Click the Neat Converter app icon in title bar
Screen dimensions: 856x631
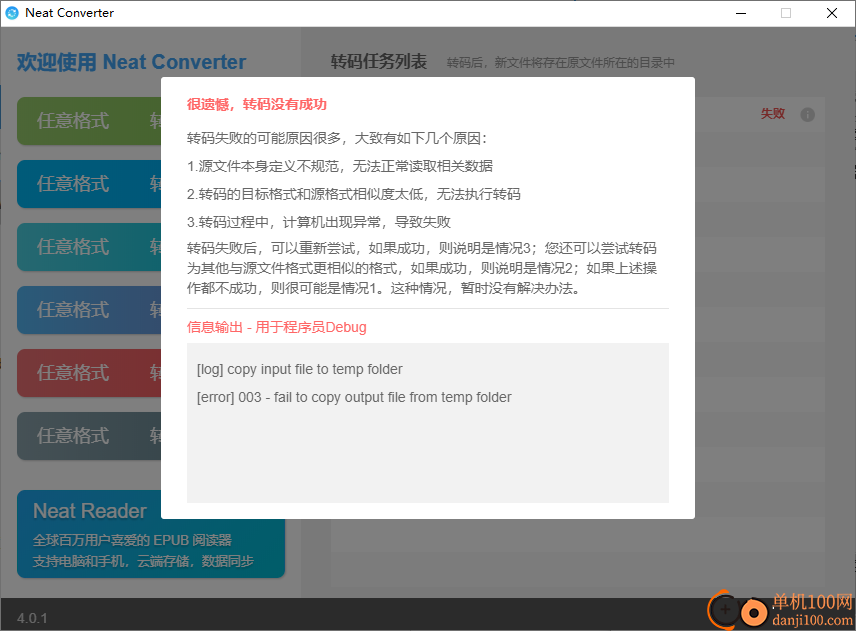click(x=12, y=13)
